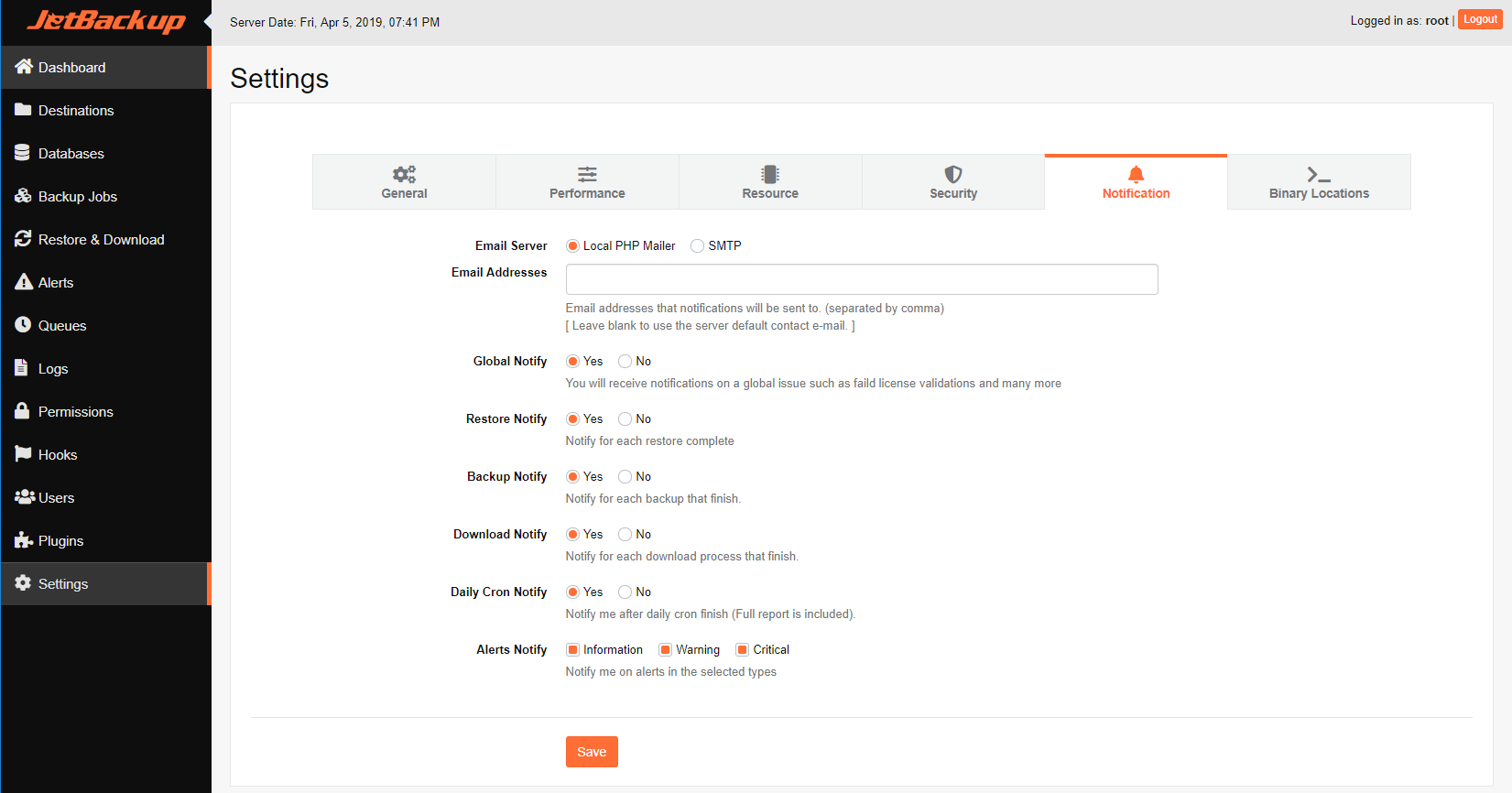The image size is (1512, 793).
Task: Click the Hooks flag icon
Action: [23, 454]
